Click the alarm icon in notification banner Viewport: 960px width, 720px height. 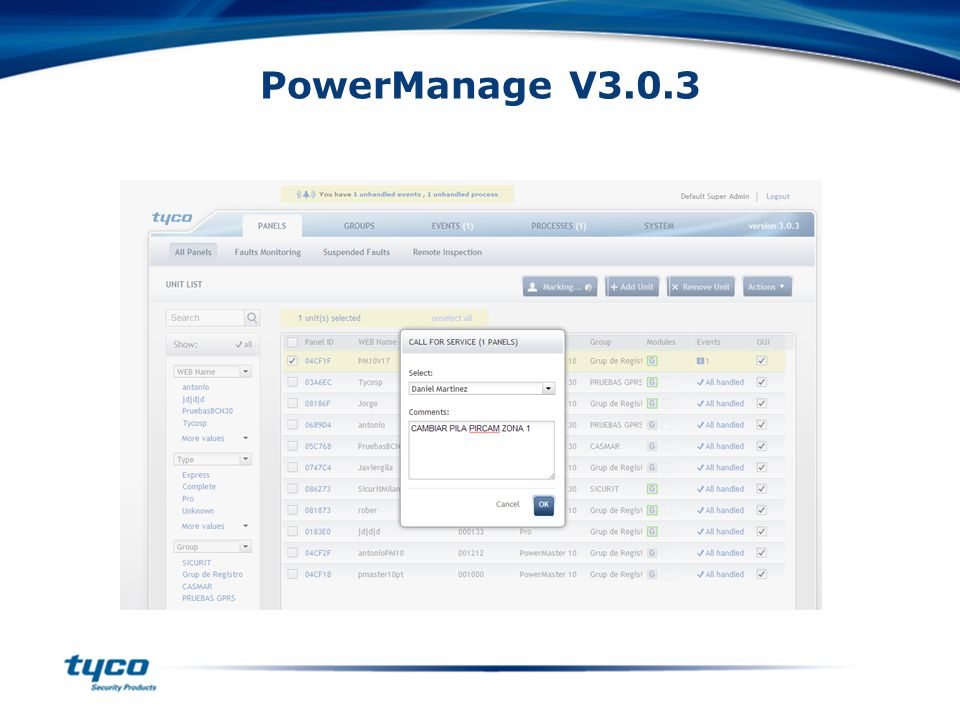(x=306, y=195)
